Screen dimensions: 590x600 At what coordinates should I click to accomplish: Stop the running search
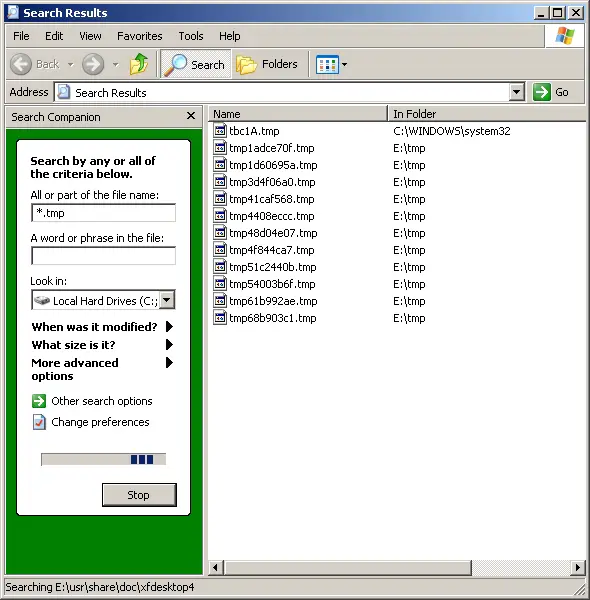pos(139,495)
